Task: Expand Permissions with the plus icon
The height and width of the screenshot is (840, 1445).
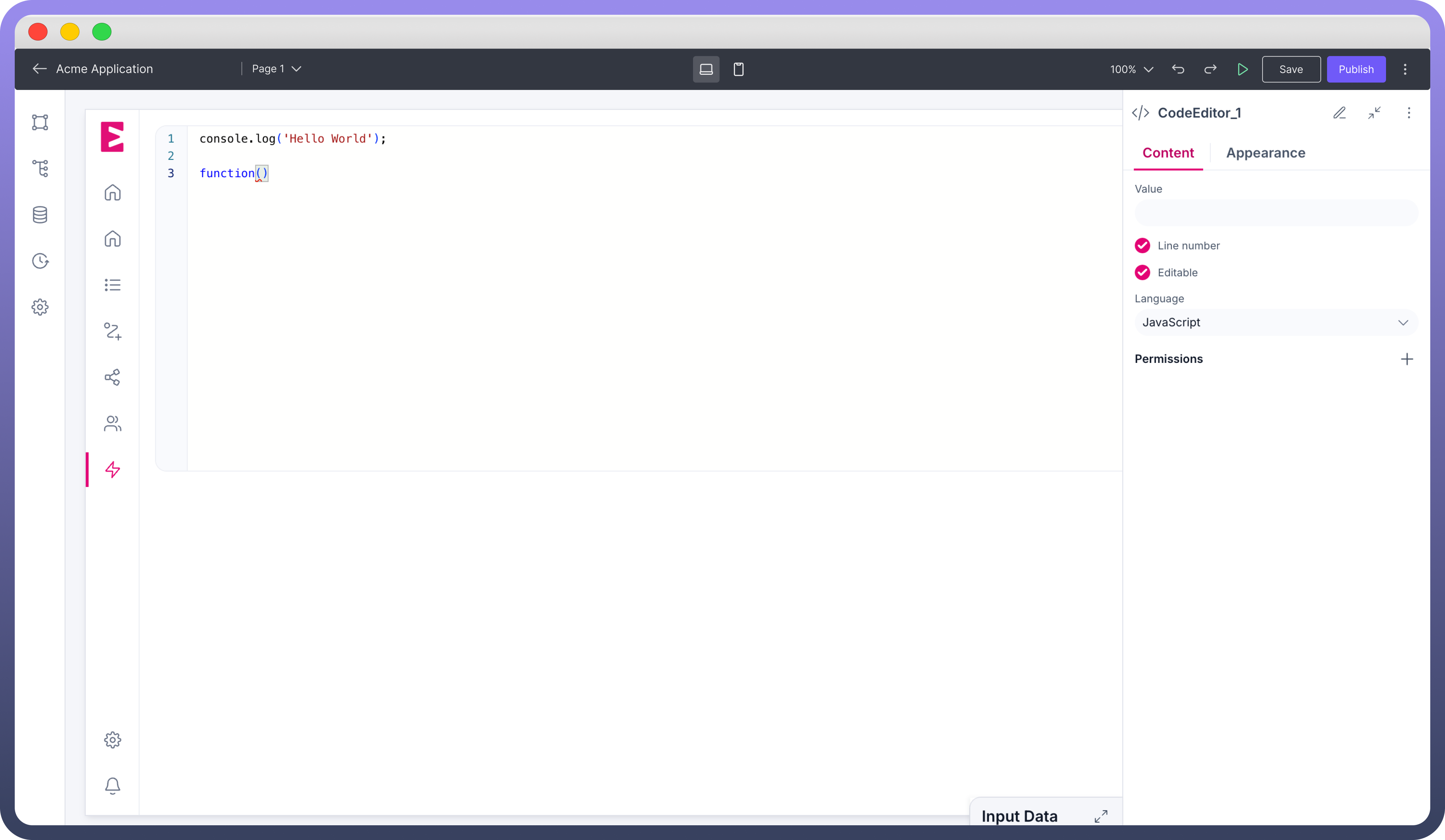Action: (x=1407, y=359)
